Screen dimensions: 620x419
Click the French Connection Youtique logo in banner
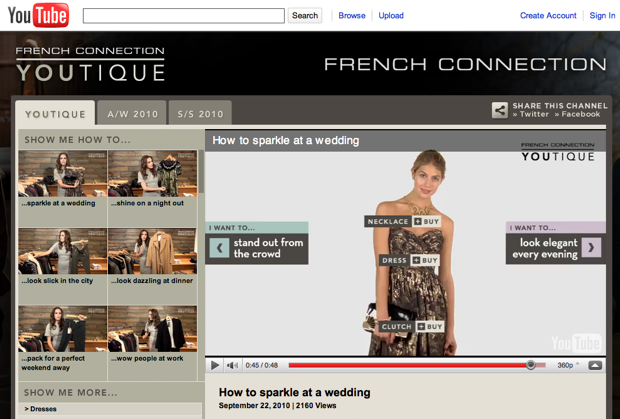90,64
